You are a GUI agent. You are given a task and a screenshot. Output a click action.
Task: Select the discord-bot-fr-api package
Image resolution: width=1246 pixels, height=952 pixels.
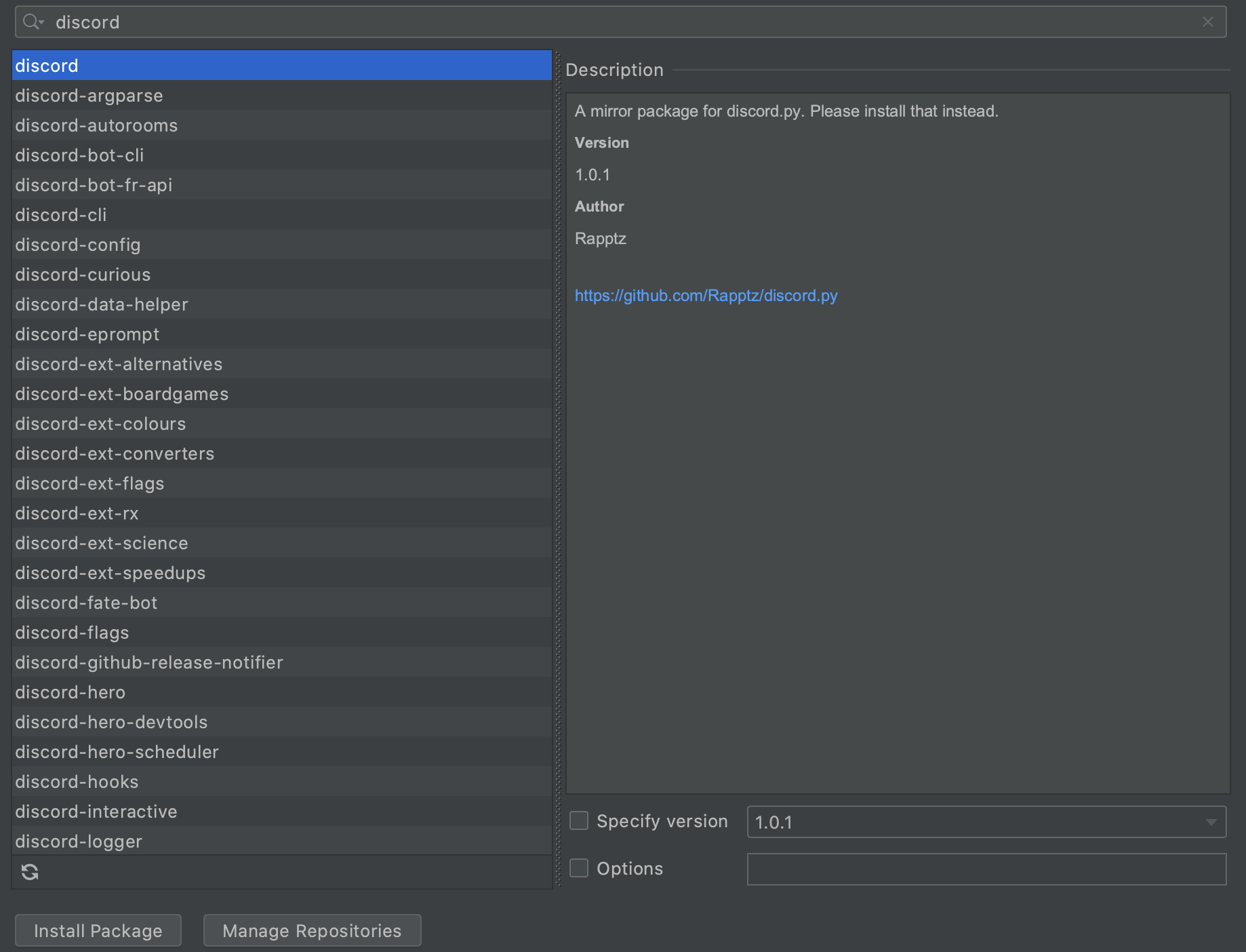point(281,184)
